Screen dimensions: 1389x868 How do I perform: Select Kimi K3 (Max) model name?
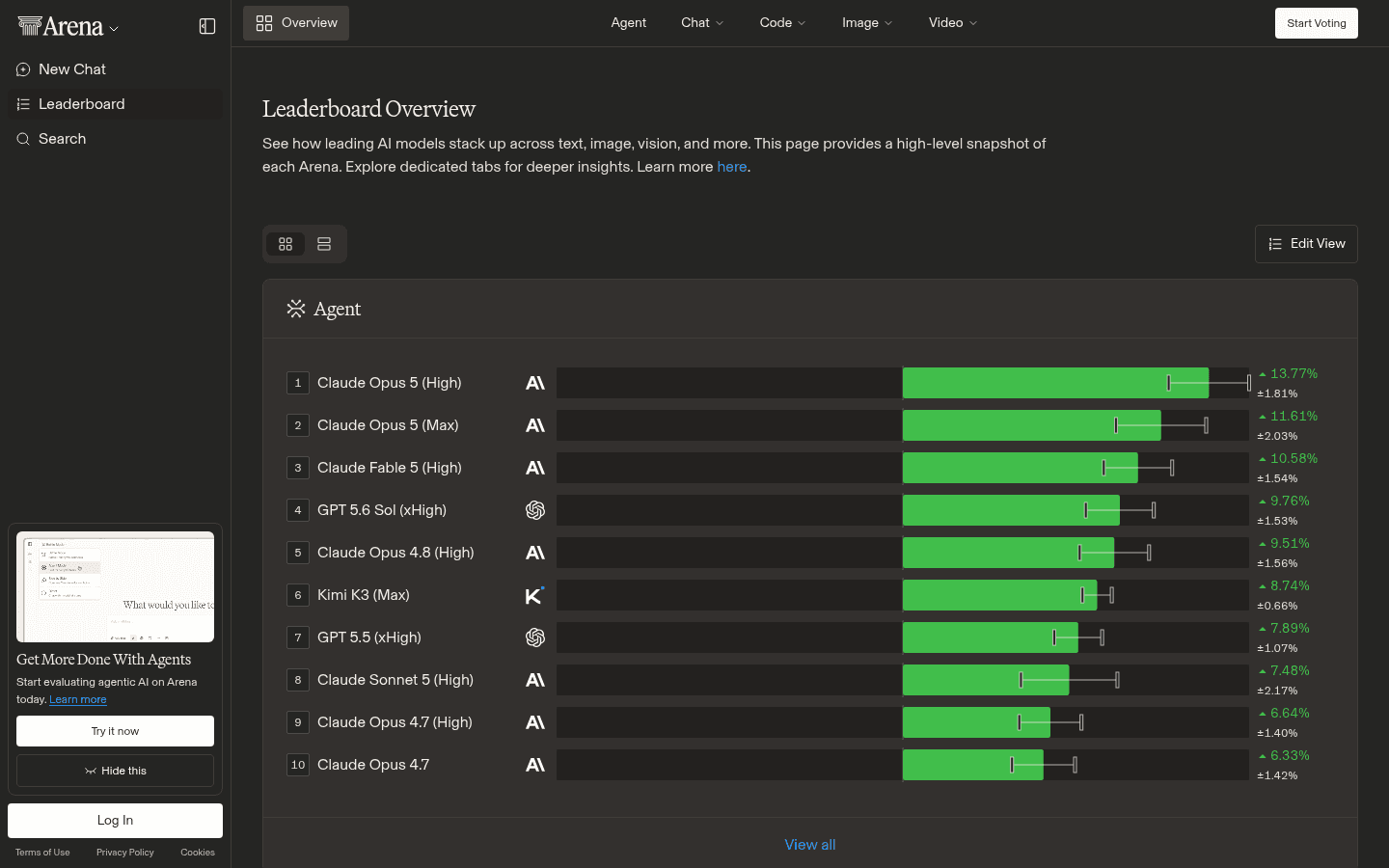(x=364, y=595)
